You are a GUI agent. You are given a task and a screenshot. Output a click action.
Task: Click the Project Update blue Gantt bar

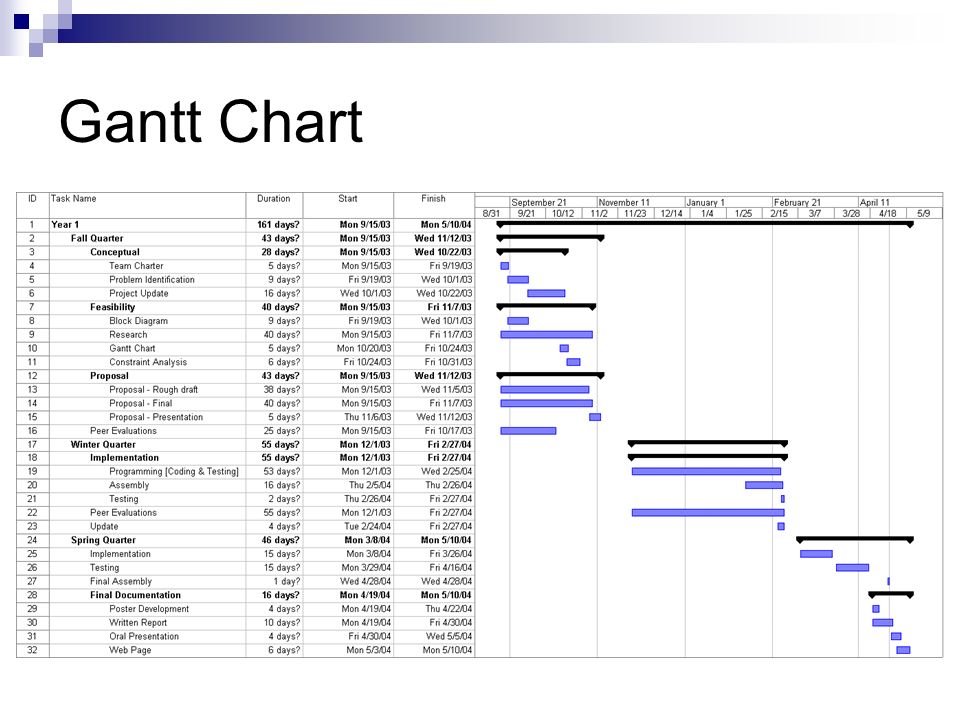click(x=546, y=293)
